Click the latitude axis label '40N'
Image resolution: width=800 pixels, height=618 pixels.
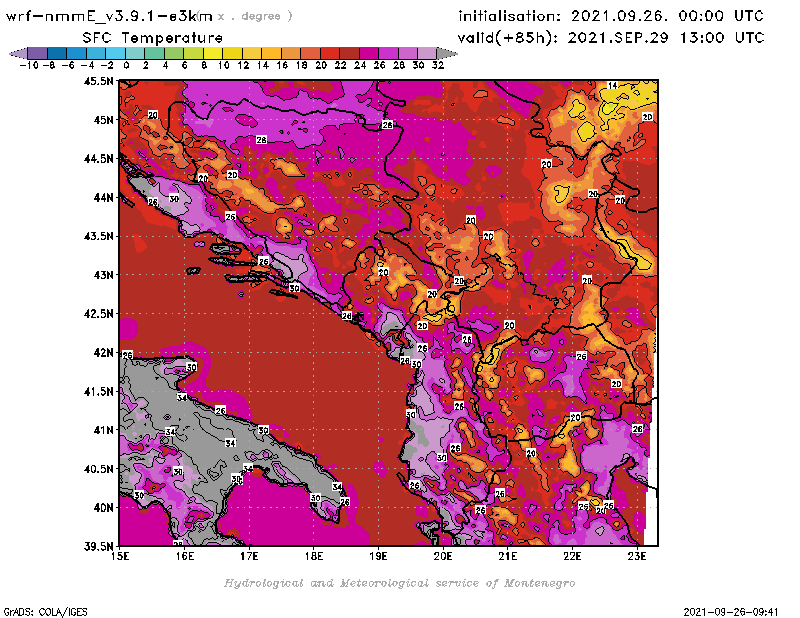tap(103, 508)
